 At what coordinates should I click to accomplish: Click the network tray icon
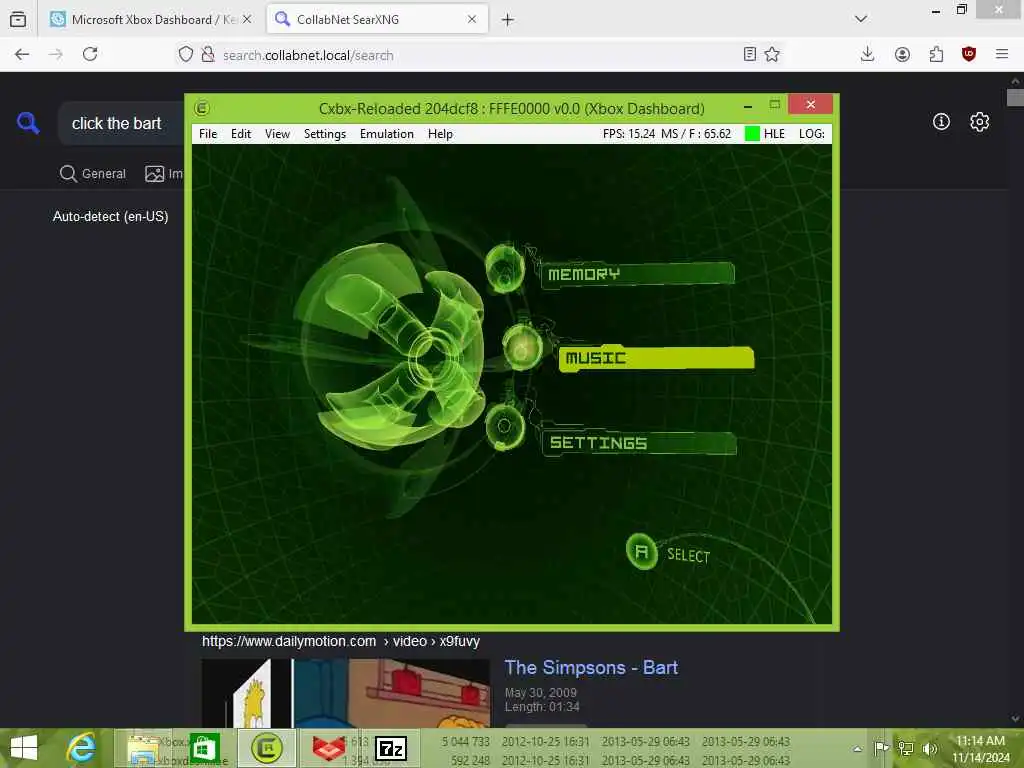pos(906,748)
